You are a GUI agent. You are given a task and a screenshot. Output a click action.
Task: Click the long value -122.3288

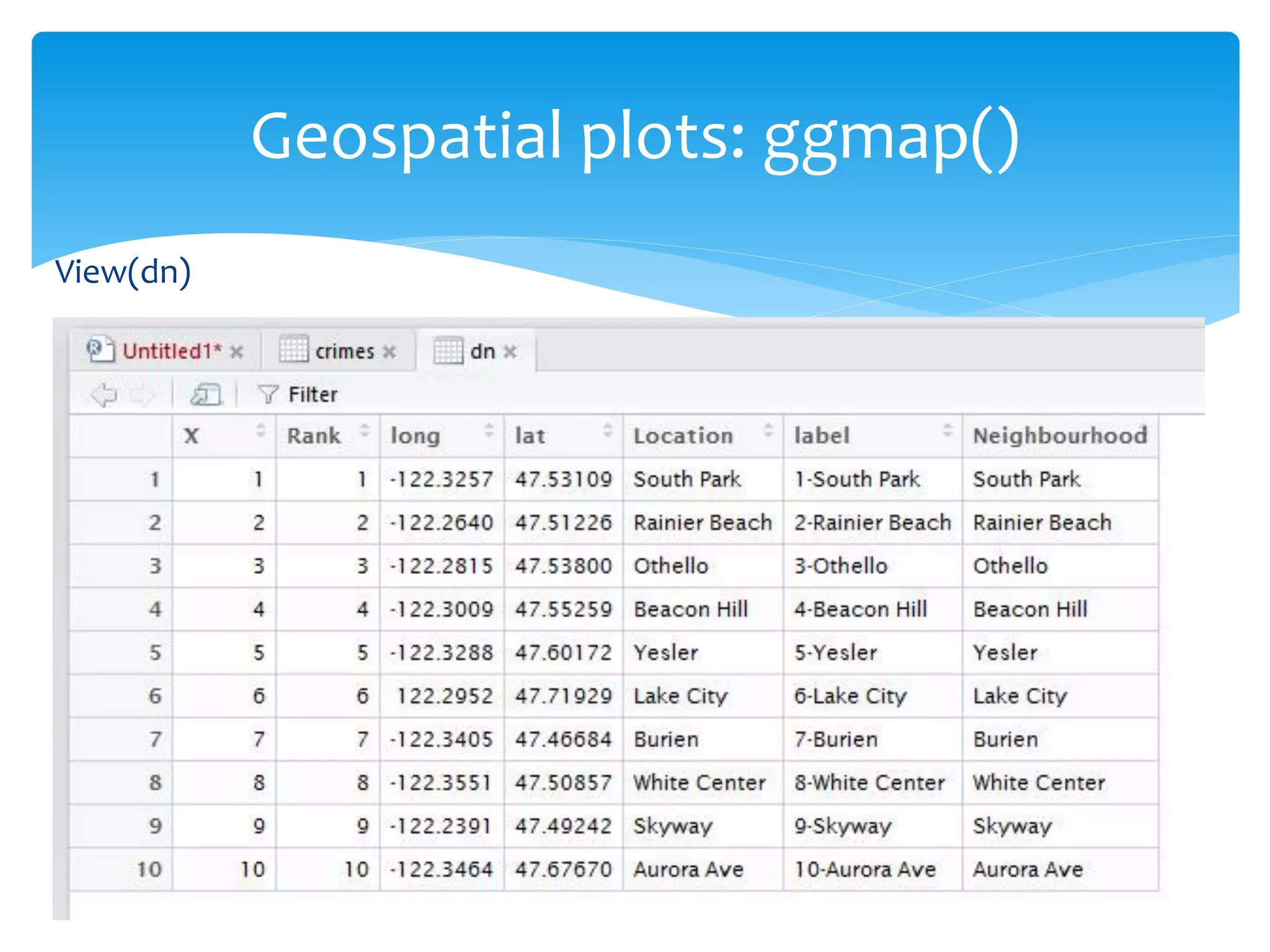tap(441, 653)
